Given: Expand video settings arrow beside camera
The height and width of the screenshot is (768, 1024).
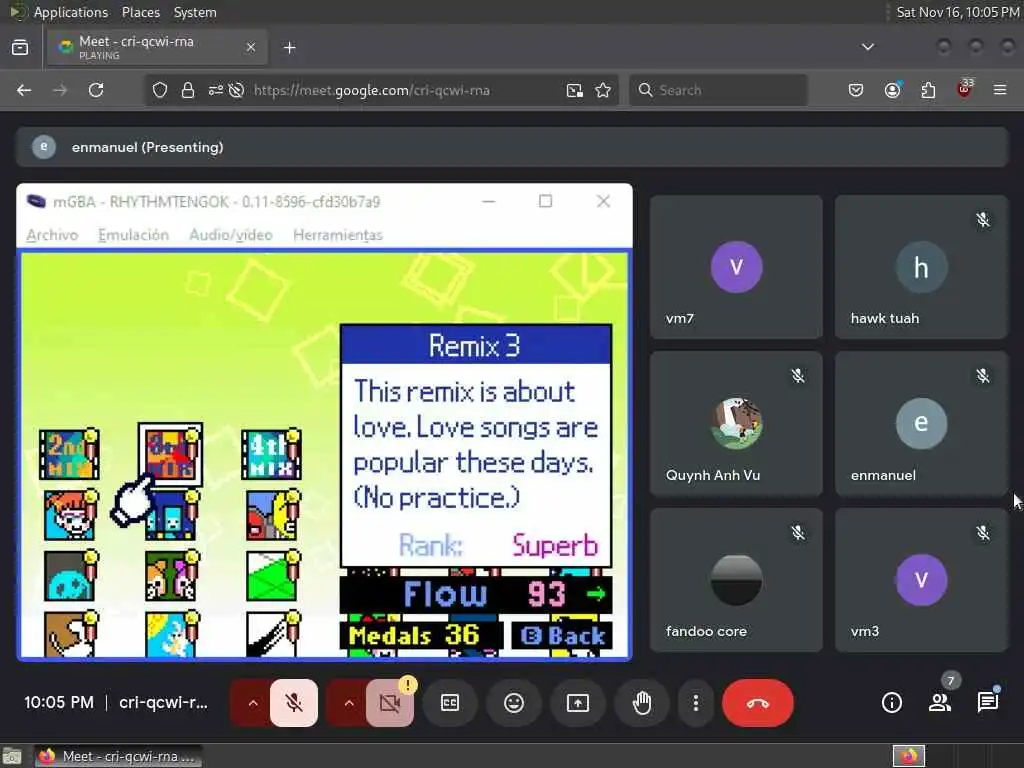Looking at the screenshot, I should pos(349,703).
